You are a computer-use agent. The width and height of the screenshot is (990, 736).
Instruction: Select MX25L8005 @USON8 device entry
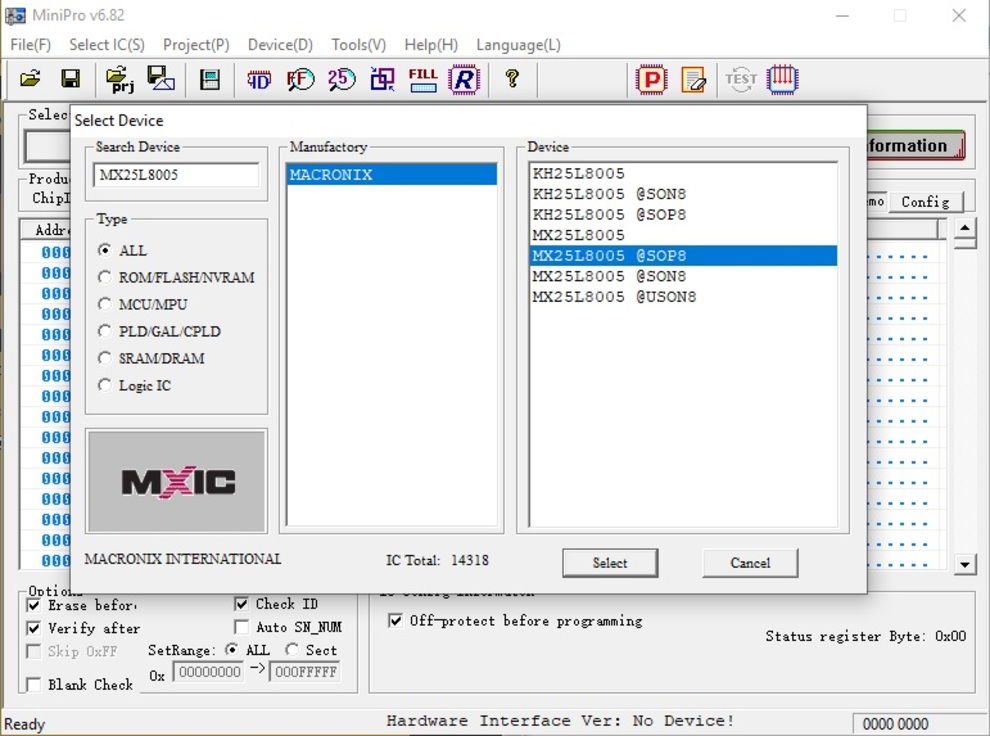point(683,297)
